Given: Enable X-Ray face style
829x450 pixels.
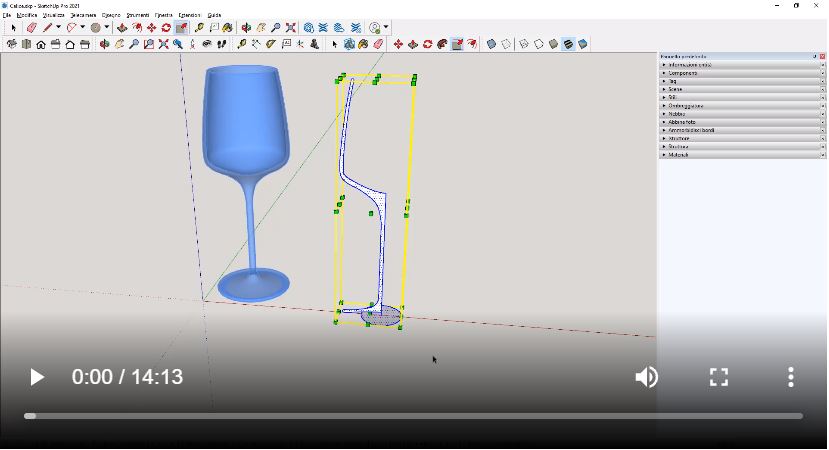Looking at the screenshot, I should tap(491, 44).
